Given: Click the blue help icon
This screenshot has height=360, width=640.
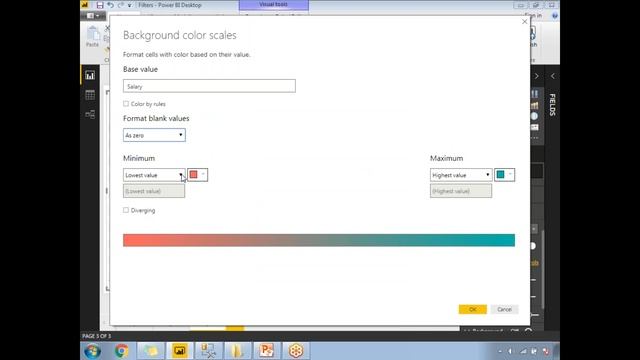Looking at the screenshot, I should tap(554, 16).
